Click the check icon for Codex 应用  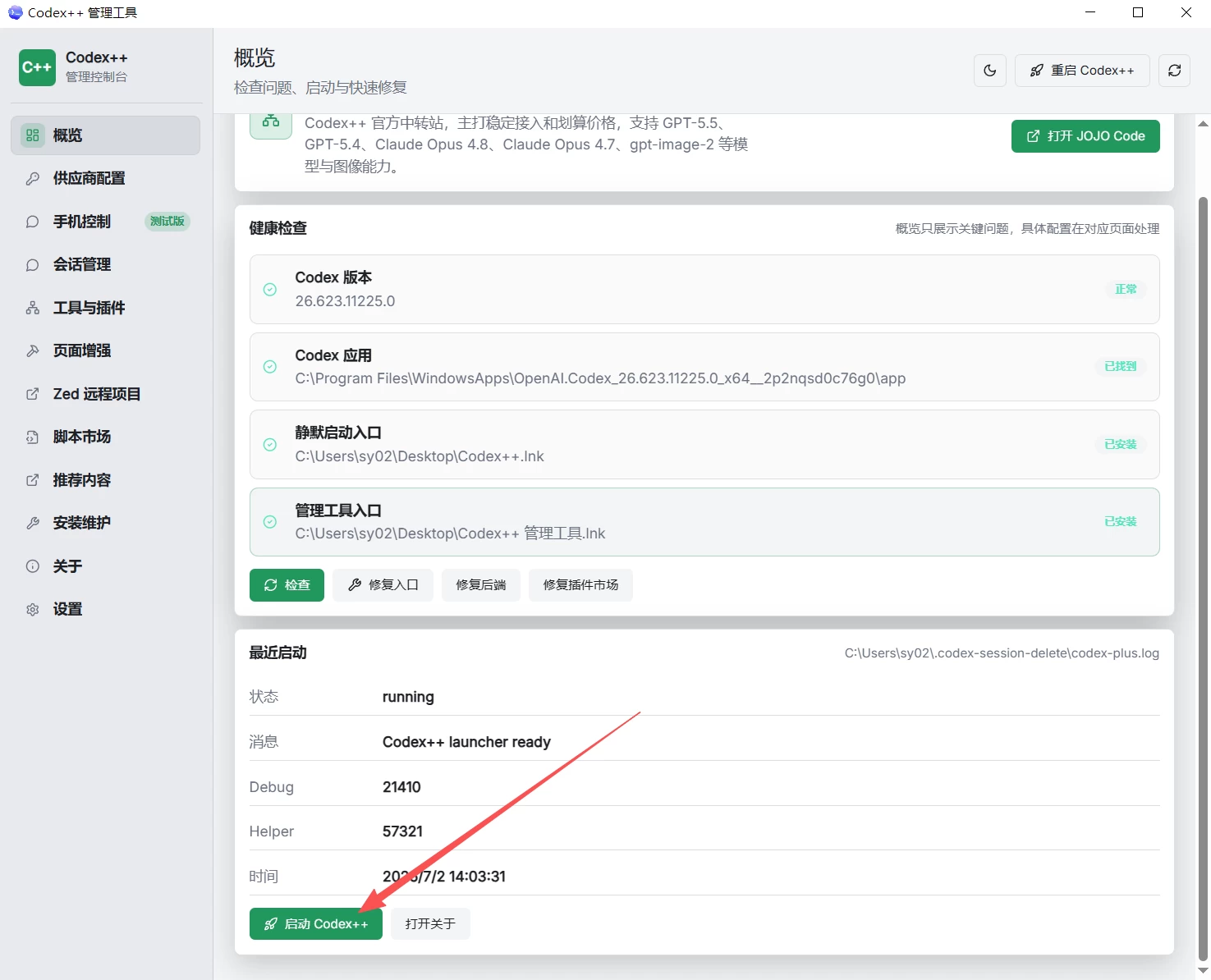point(270,367)
